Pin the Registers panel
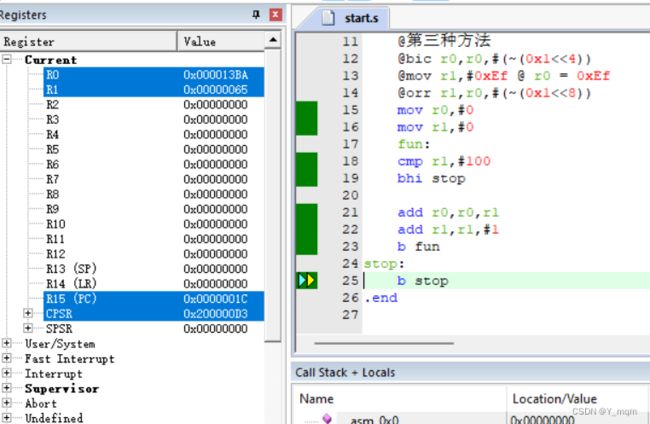The width and height of the screenshot is (650, 424). (x=256, y=15)
